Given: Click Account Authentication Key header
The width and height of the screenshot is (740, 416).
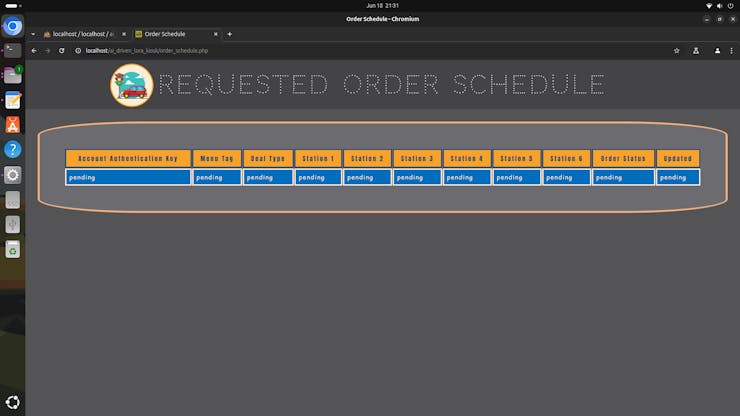Looking at the screenshot, I should 128,158.
